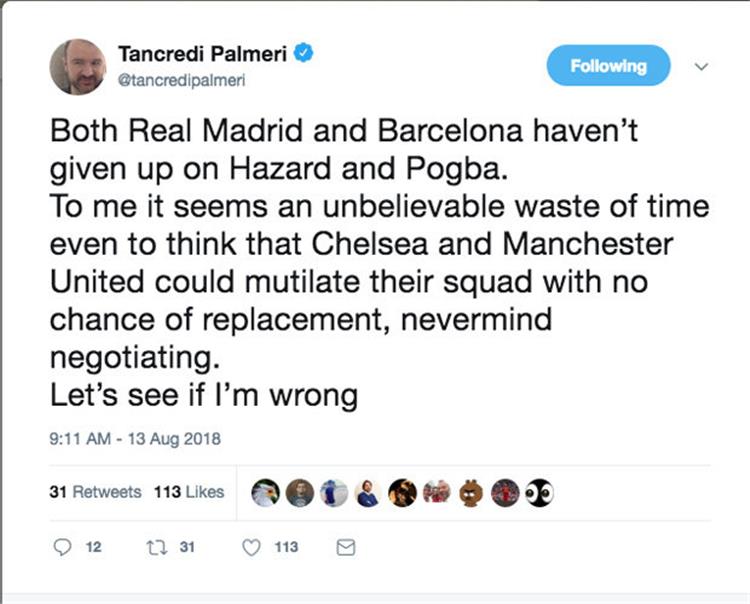This screenshot has width=750, height=604.
Task: Click the red-shirted liker avatar, second from last
Action: click(x=505, y=492)
